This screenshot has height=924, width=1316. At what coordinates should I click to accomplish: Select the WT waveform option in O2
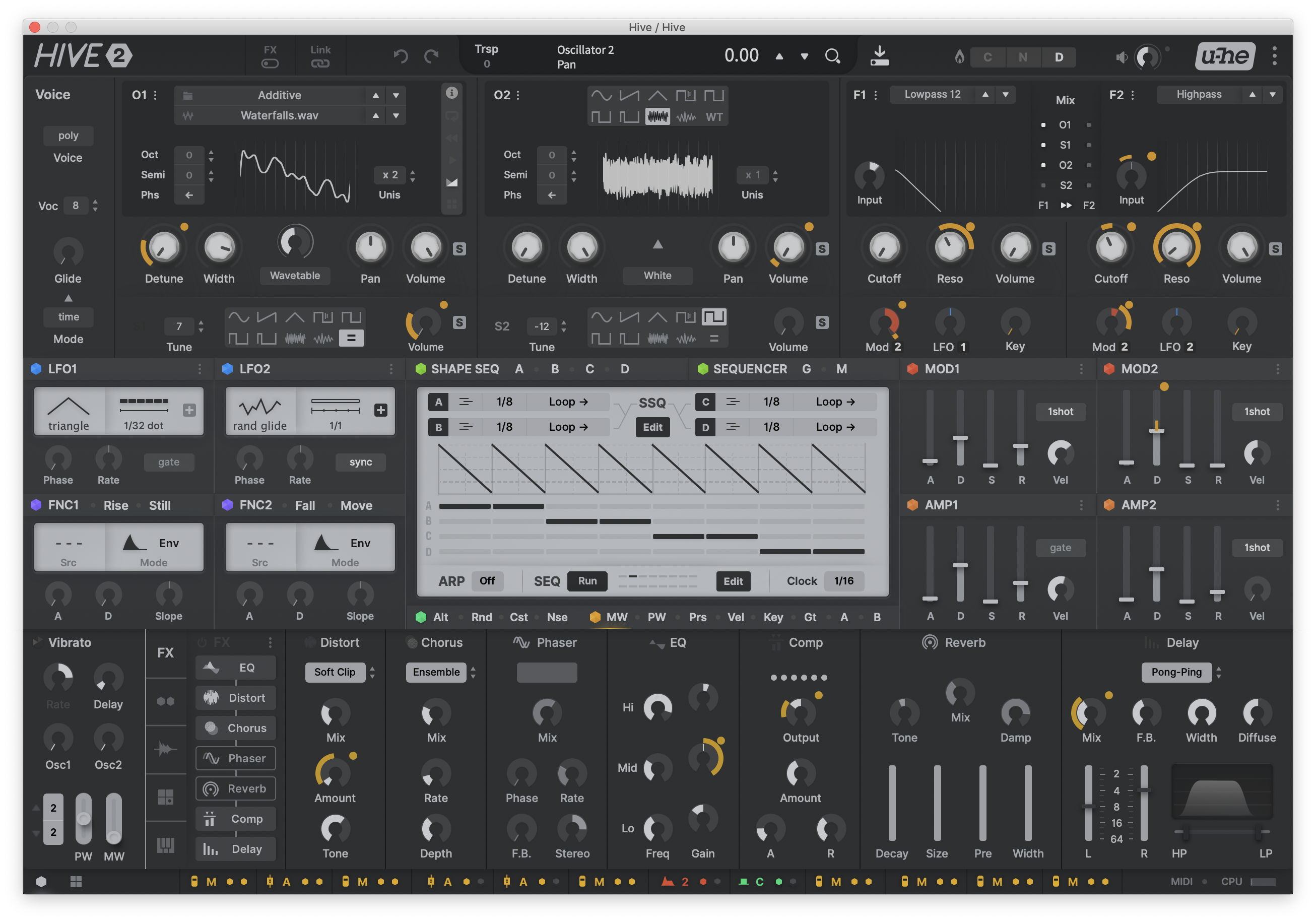[x=713, y=117]
